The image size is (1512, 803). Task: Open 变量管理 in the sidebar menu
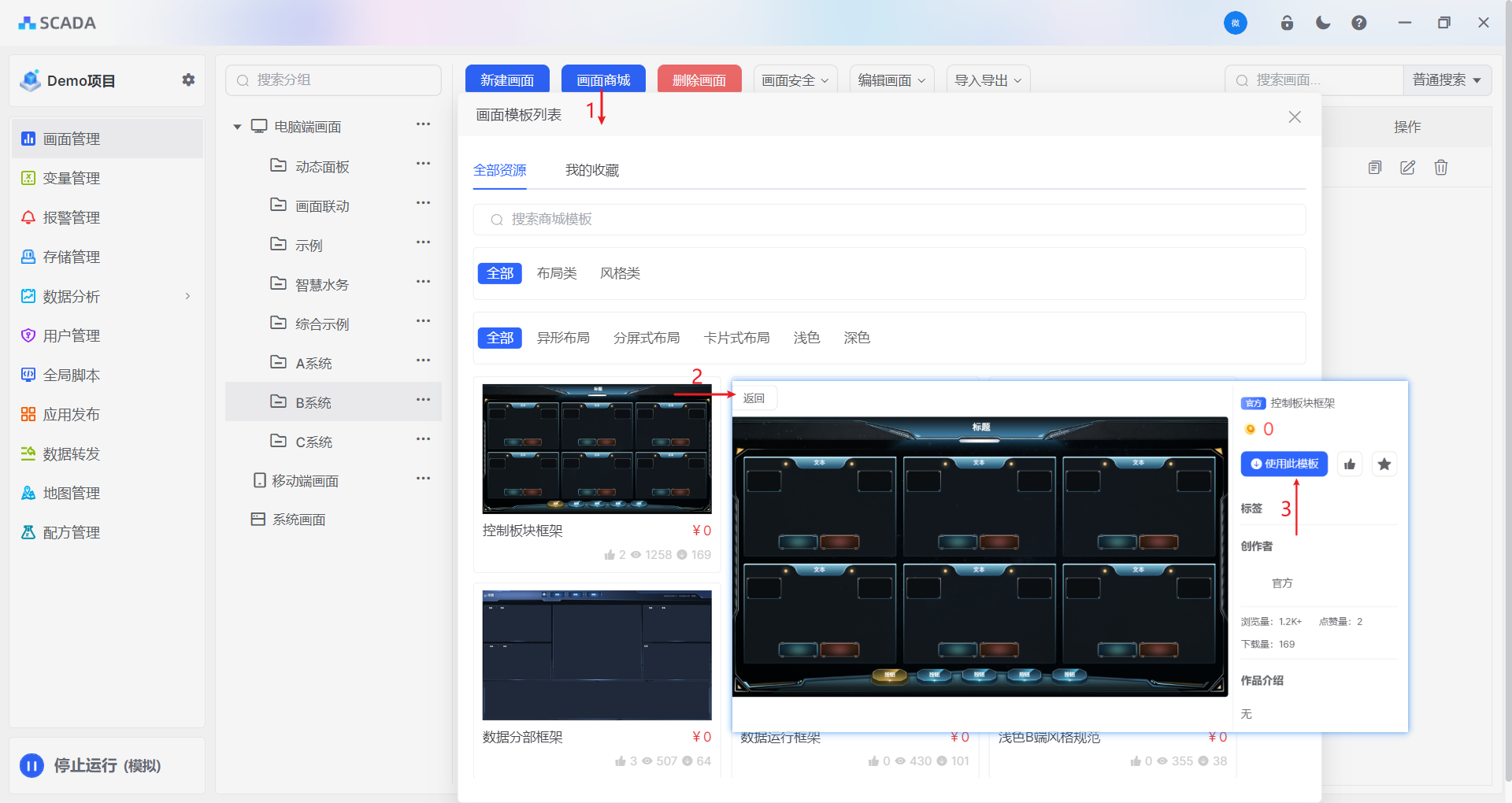pos(71,178)
